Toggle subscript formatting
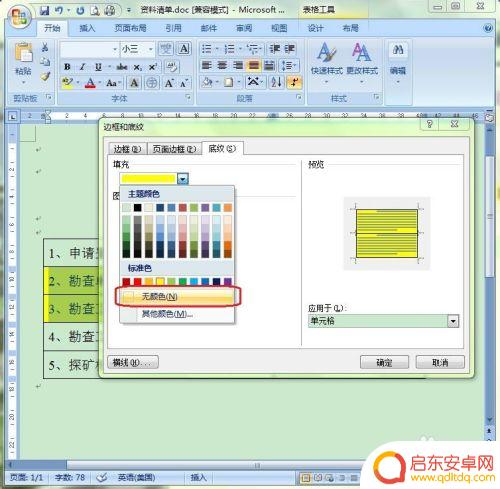This screenshot has width=500, height=489. [137, 67]
